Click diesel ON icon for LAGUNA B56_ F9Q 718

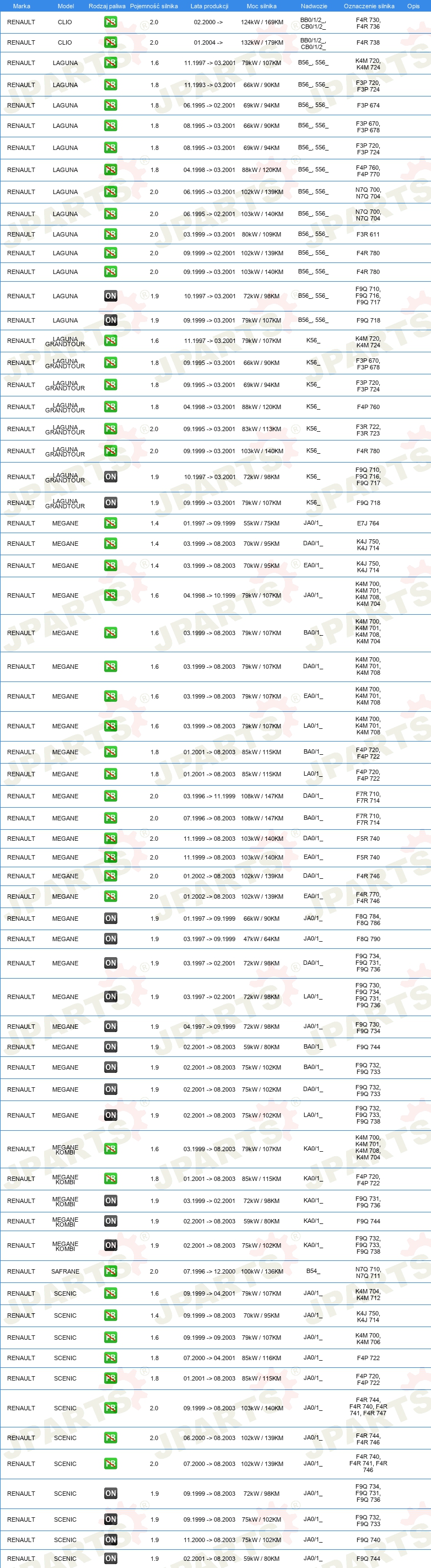[110, 320]
